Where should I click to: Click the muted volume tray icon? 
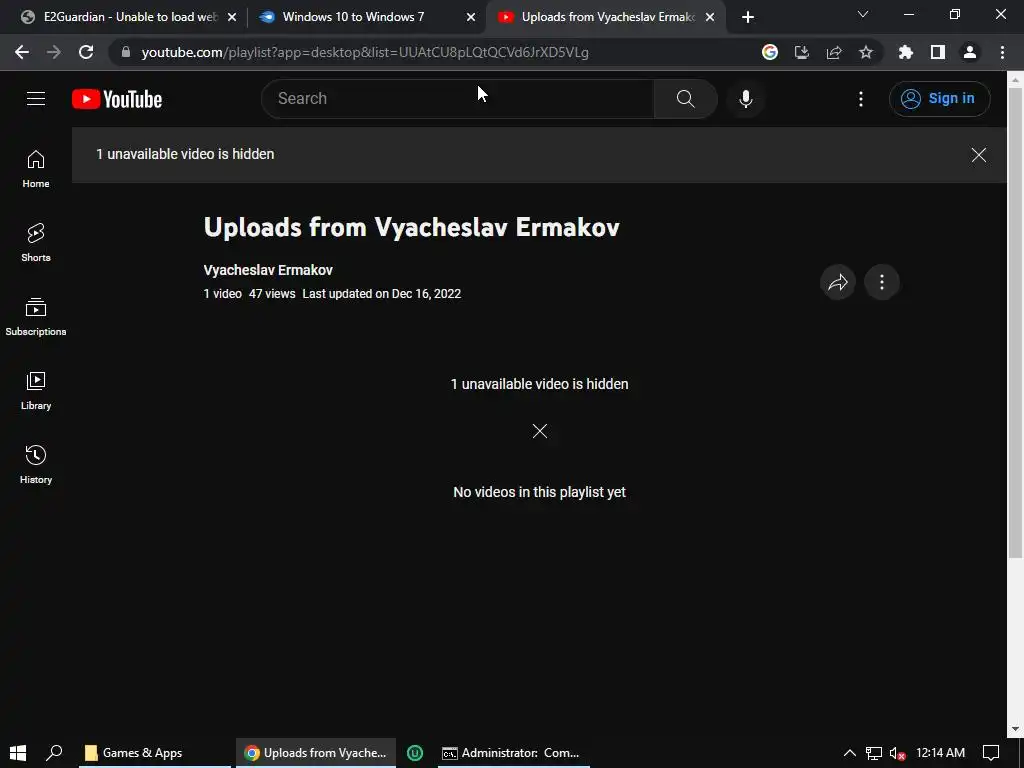pos(897,754)
